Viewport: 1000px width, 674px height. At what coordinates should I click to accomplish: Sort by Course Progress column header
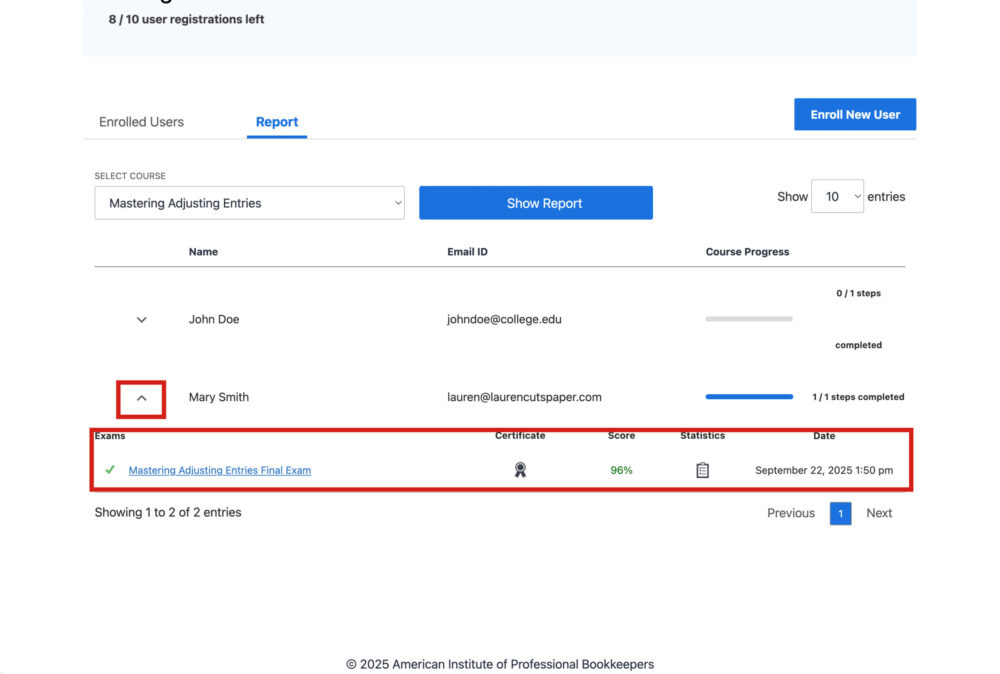tap(747, 252)
